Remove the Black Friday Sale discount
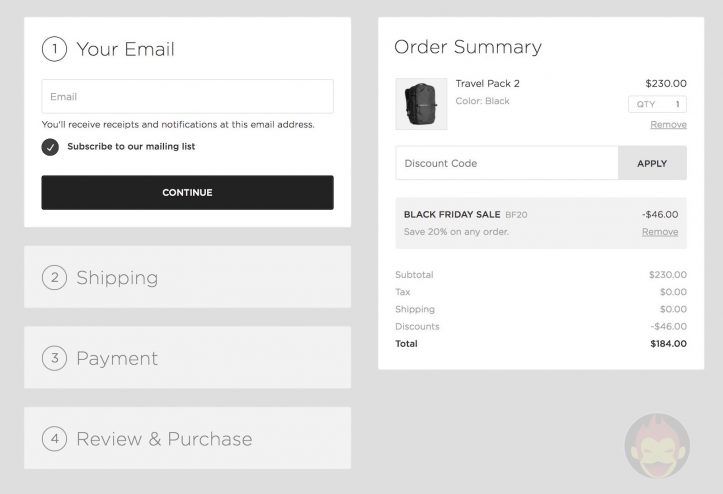Image resolution: width=723 pixels, height=494 pixels. click(x=660, y=232)
